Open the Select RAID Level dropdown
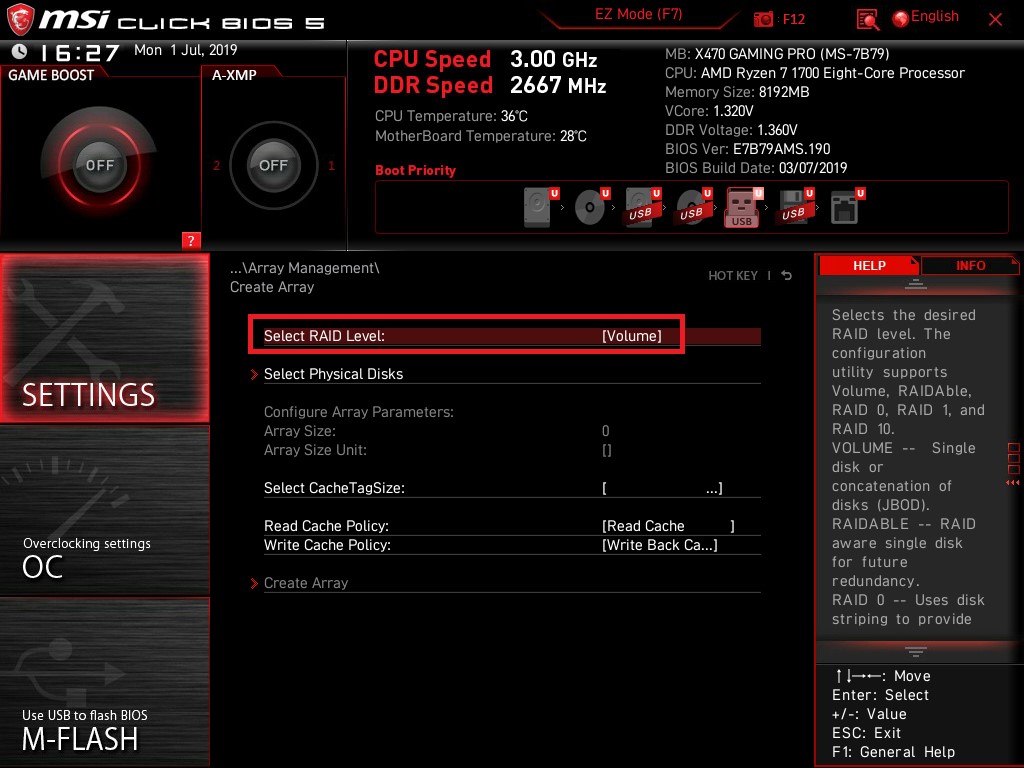This screenshot has width=1024, height=768. pos(631,337)
